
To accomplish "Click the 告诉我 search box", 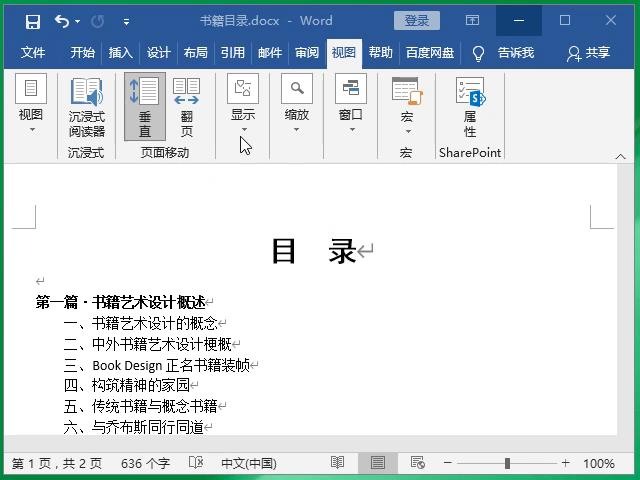I will pyautogui.click(x=516, y=53).
